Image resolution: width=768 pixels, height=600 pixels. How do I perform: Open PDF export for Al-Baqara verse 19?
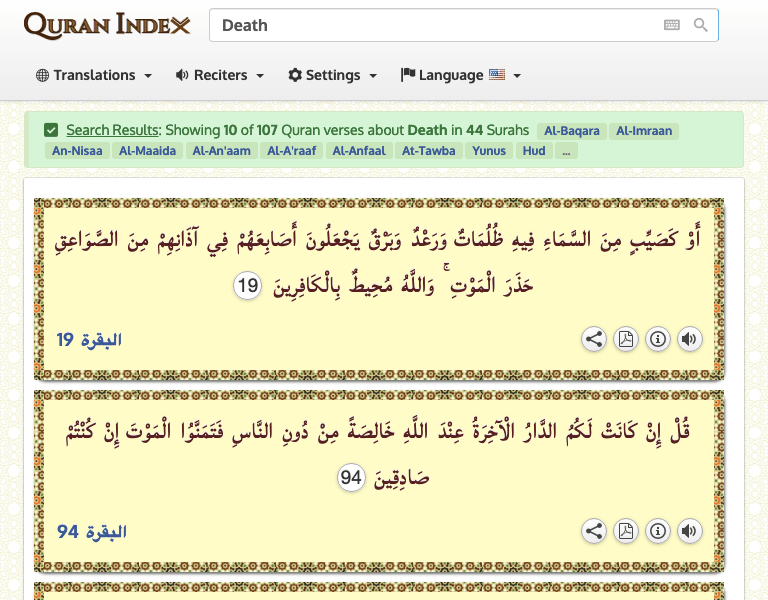point(626,339)
